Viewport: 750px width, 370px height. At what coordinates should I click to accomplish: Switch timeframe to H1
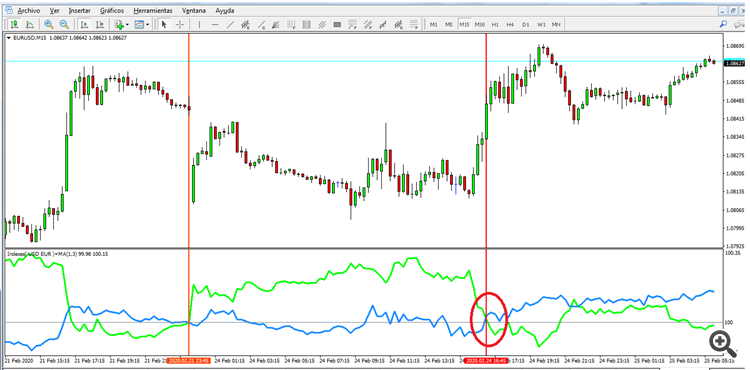(x=495, y=24)
